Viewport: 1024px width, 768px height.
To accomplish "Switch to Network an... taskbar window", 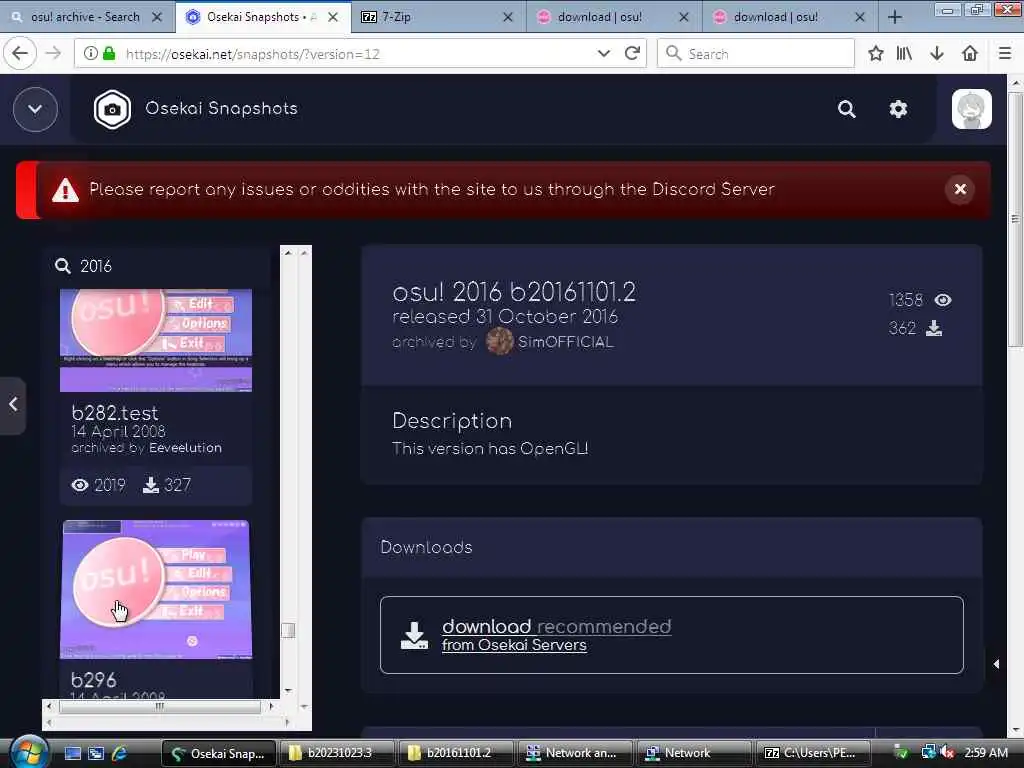I will [575, 753].
